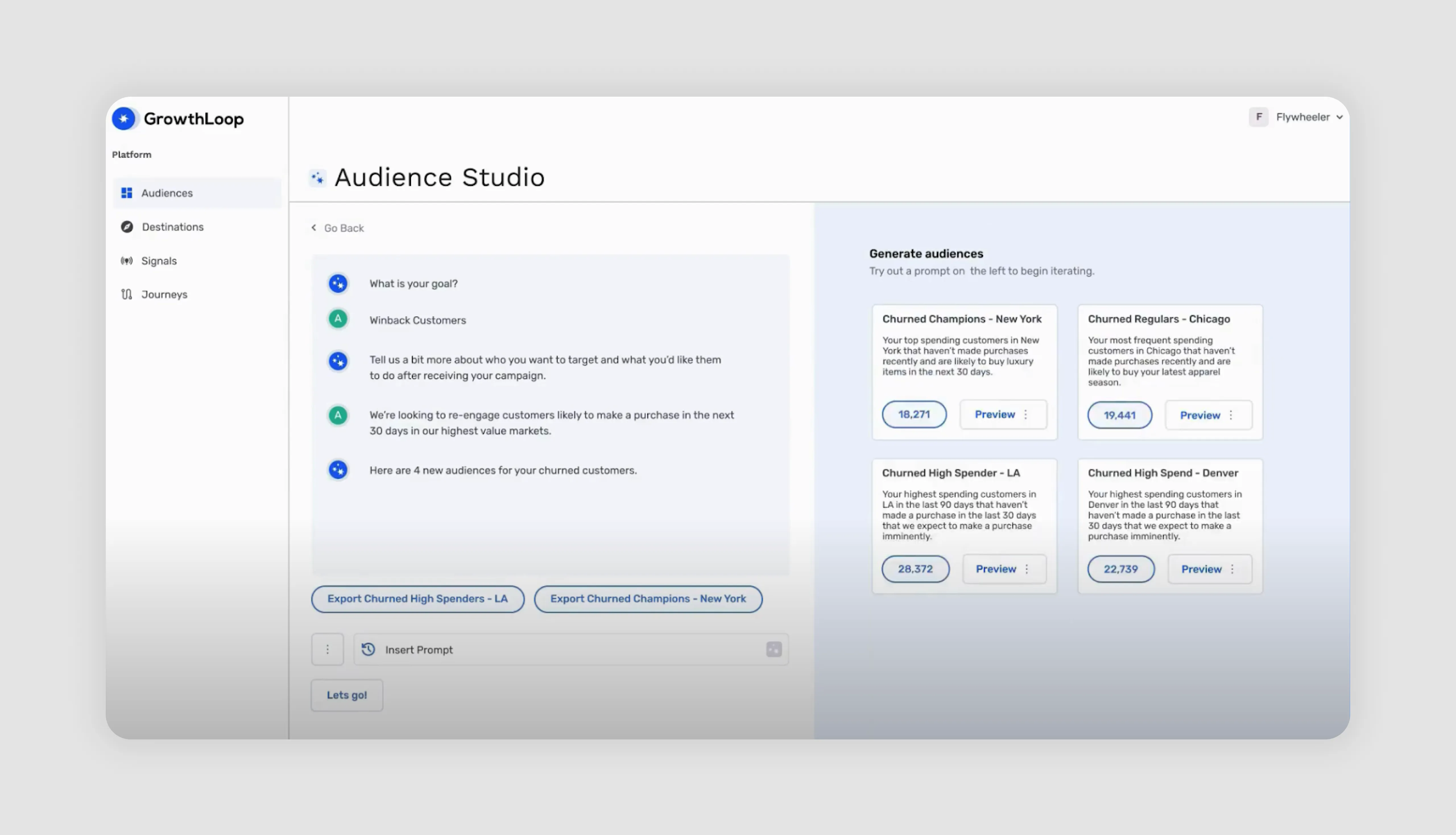The image size is (1456, 835).
Task: Go back using the Go Back link
Action: coord(337,228)
